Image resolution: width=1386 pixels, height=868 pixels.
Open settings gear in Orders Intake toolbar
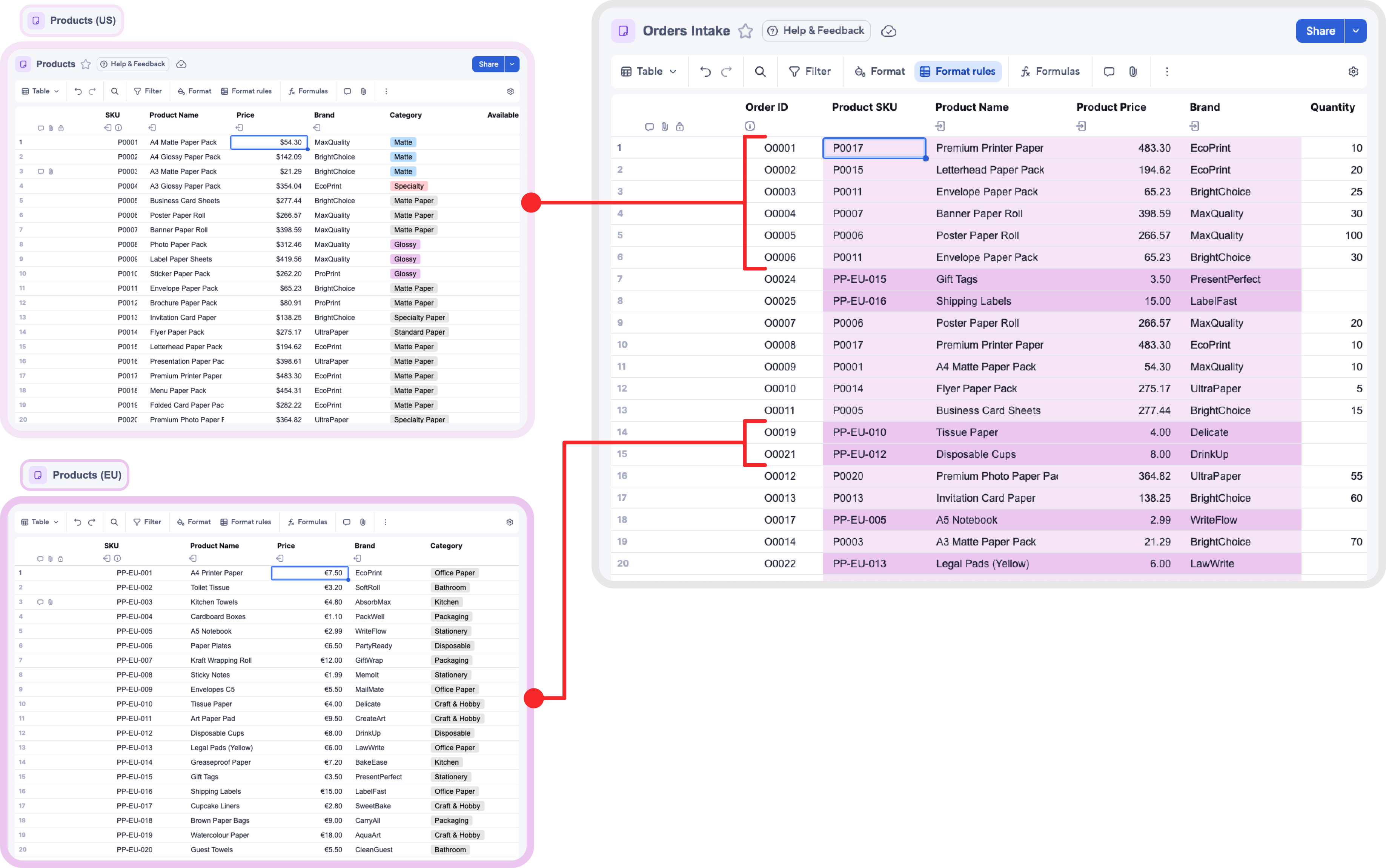pyautogui.click(x=1353, y=72)
